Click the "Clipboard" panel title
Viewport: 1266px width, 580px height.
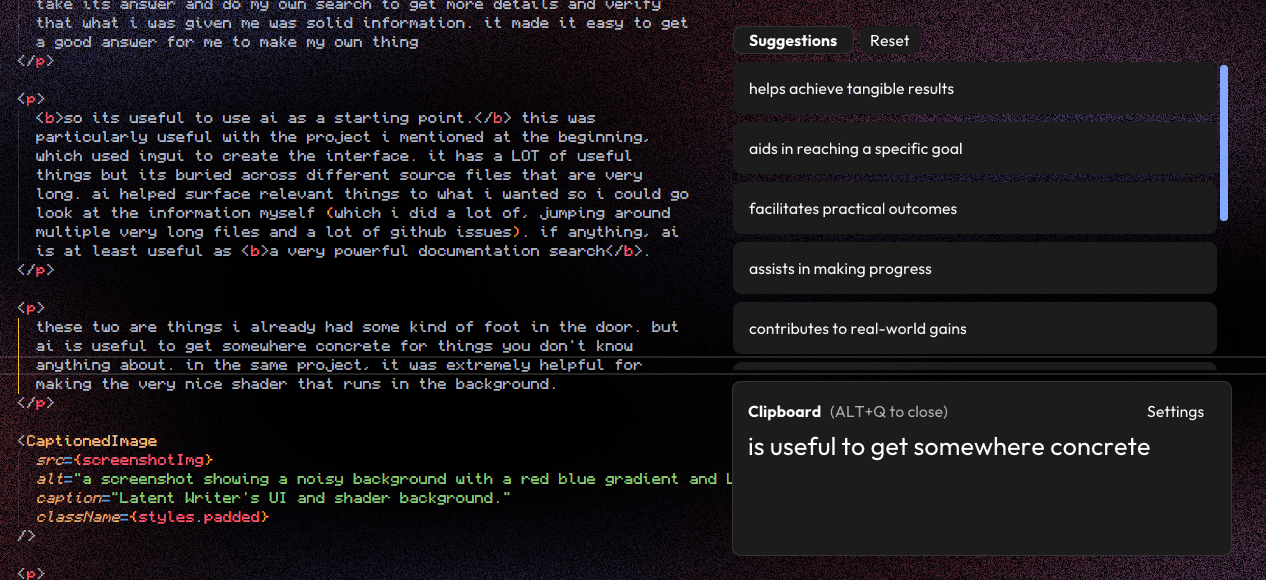784,412
